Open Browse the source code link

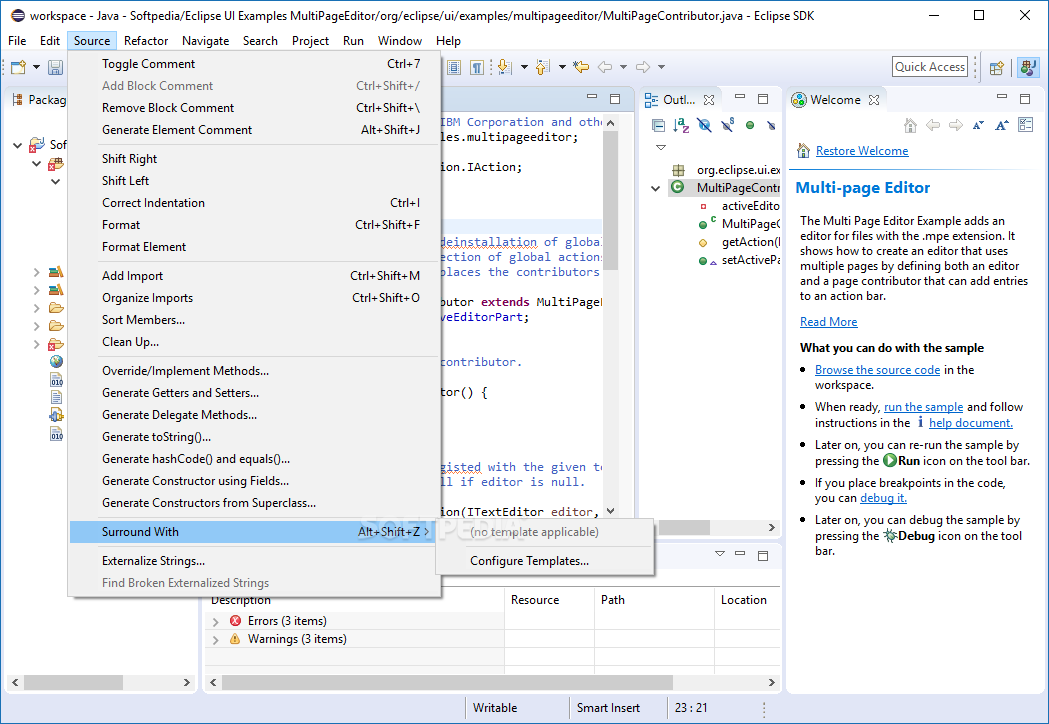[x=877, y=370]
